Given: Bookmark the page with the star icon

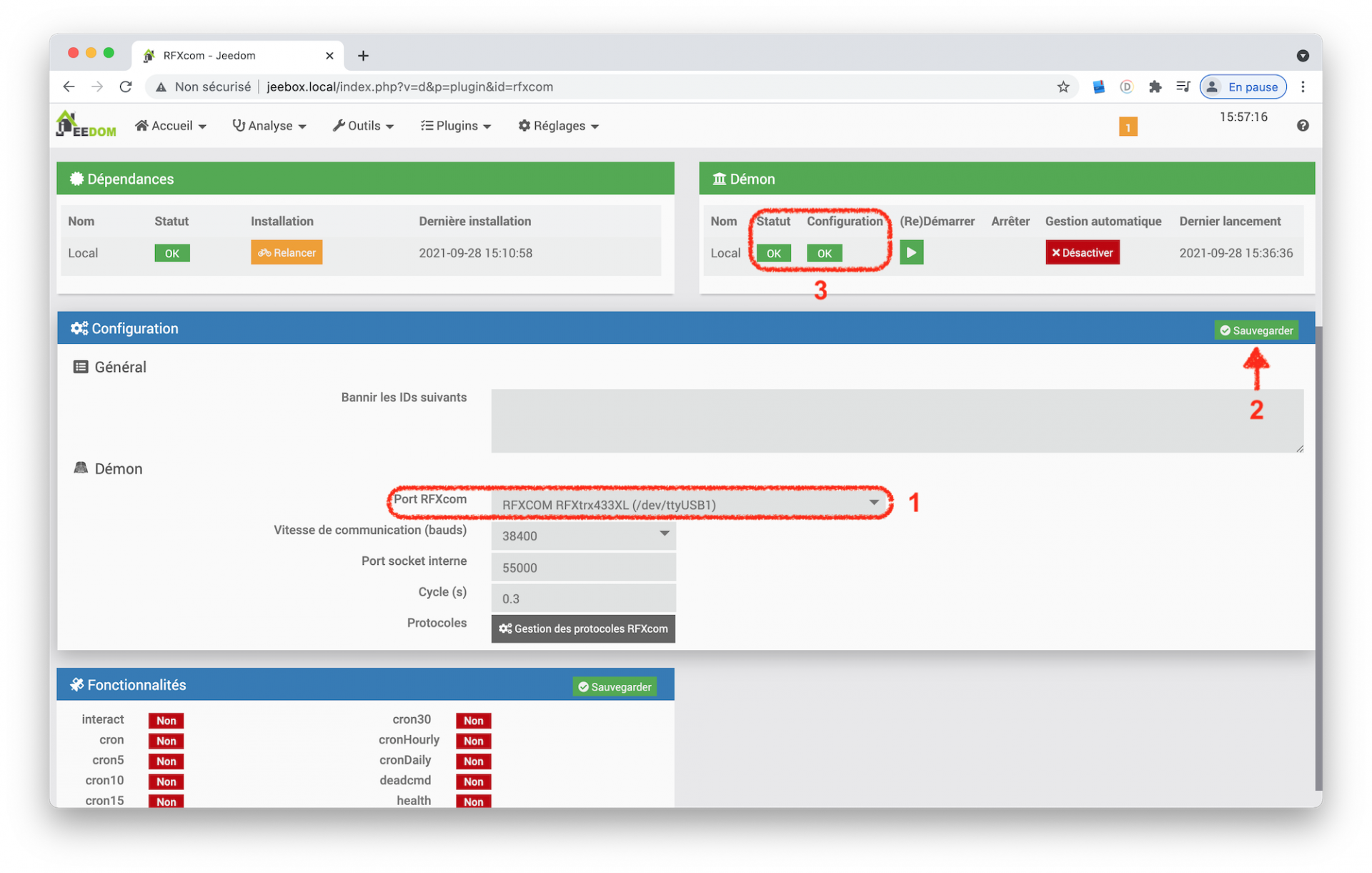Looking at the screenshot, I should (x=1063, y=87).
